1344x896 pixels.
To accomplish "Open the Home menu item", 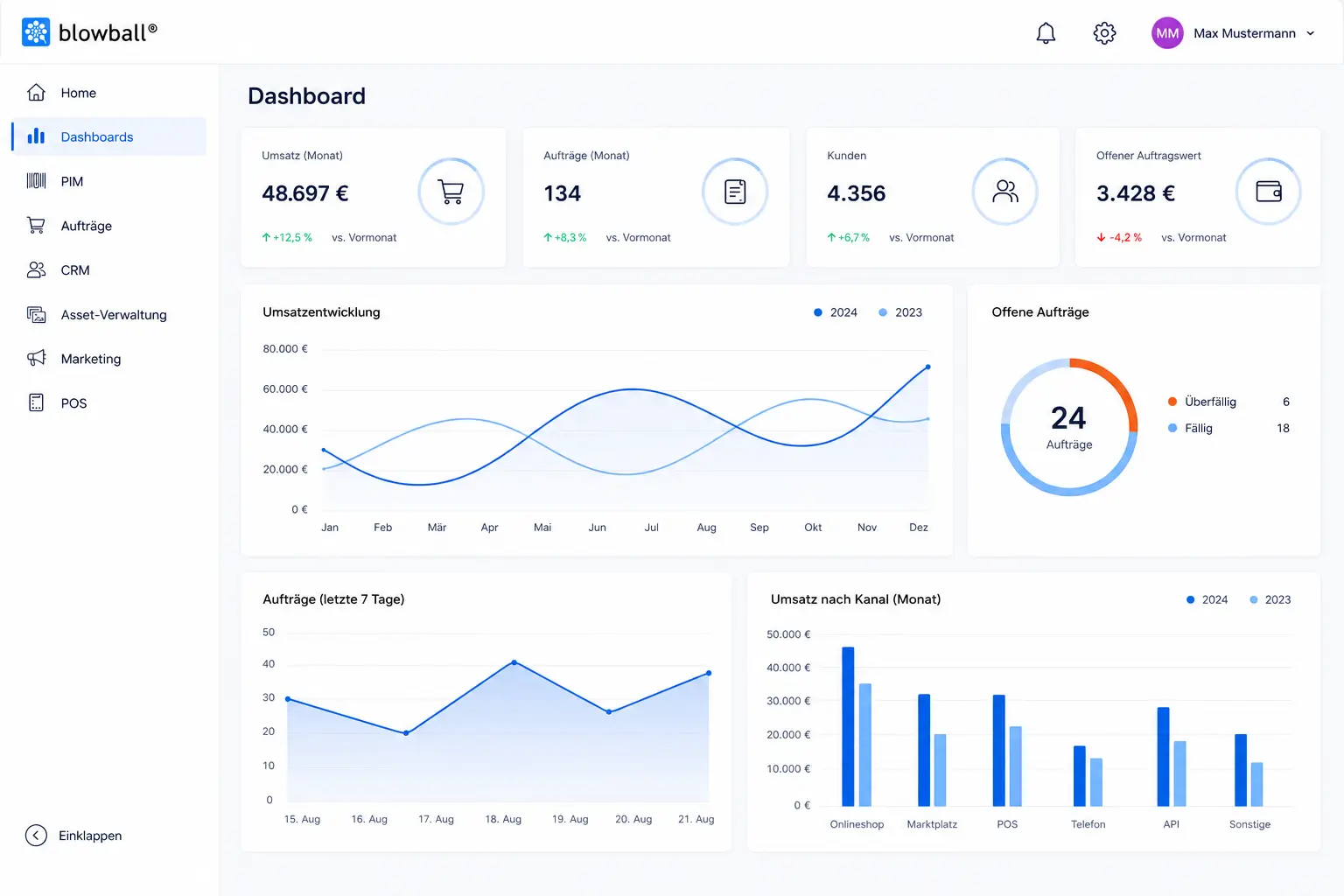I will pos(109,93).
